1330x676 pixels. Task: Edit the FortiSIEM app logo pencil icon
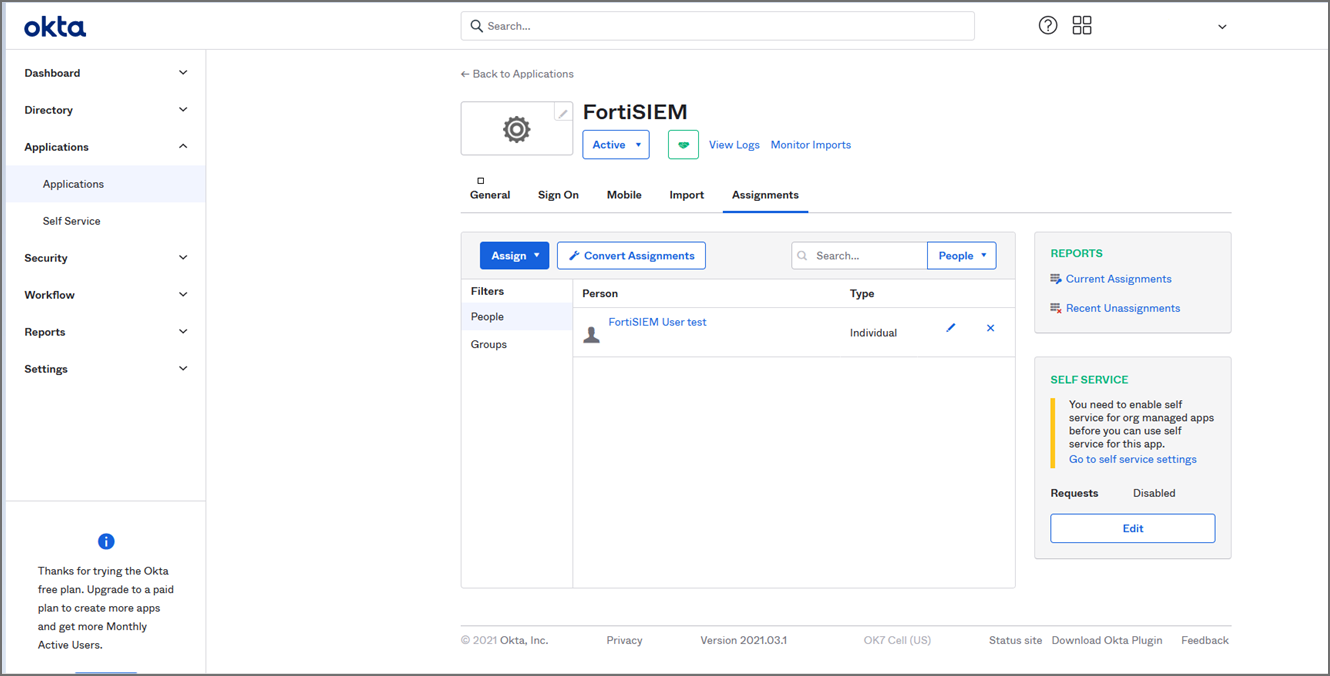563,113
